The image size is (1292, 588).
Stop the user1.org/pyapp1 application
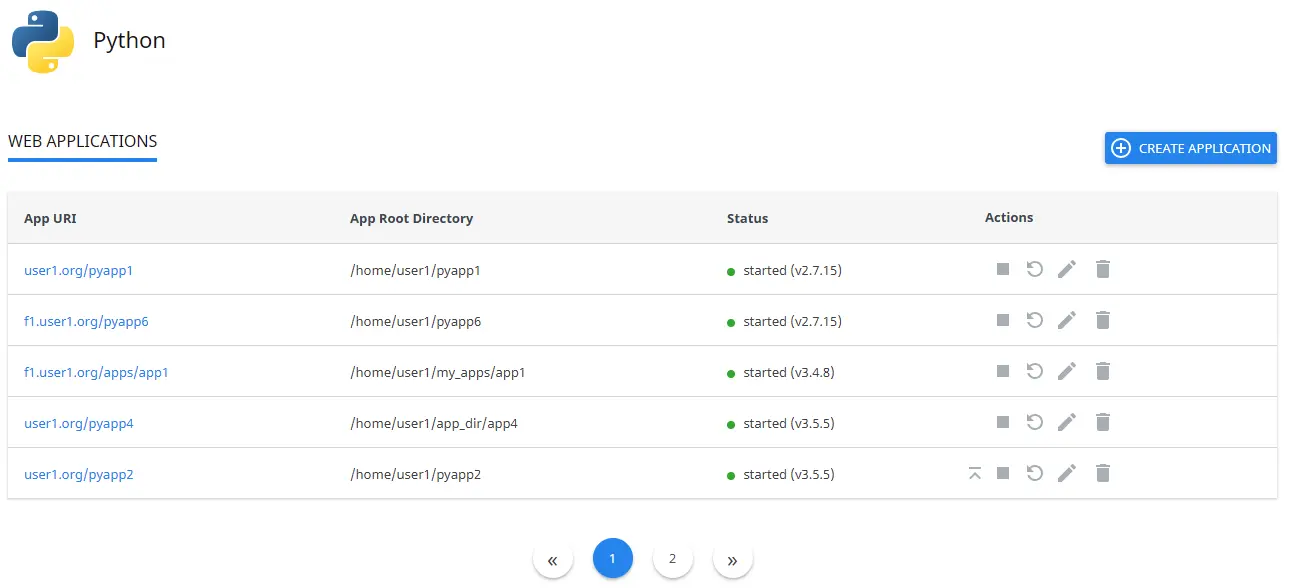1003,269
